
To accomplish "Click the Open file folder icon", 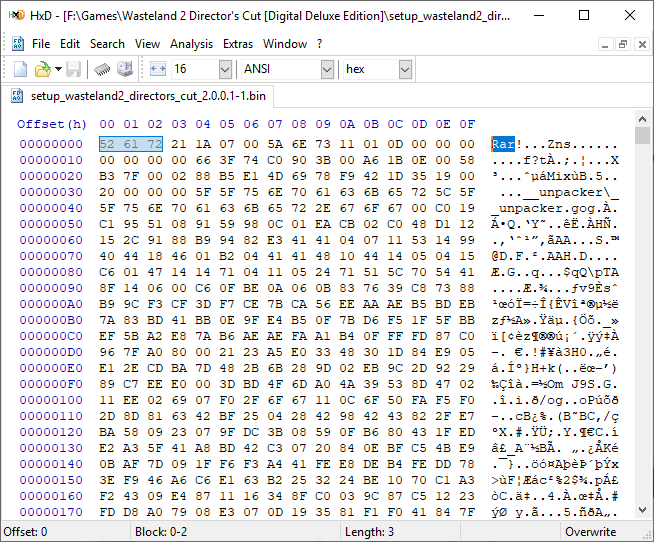I will point(43,69).
